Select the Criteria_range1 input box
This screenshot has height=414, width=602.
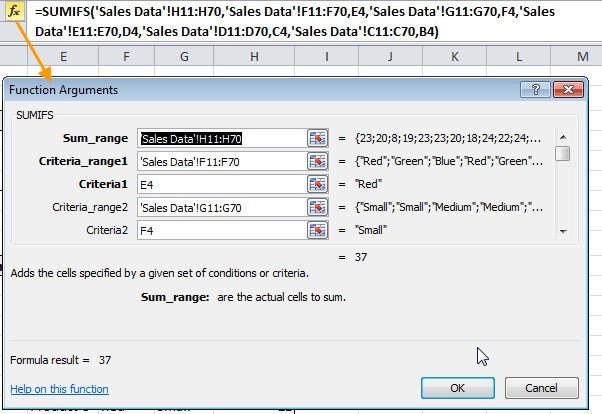(220, 161)
